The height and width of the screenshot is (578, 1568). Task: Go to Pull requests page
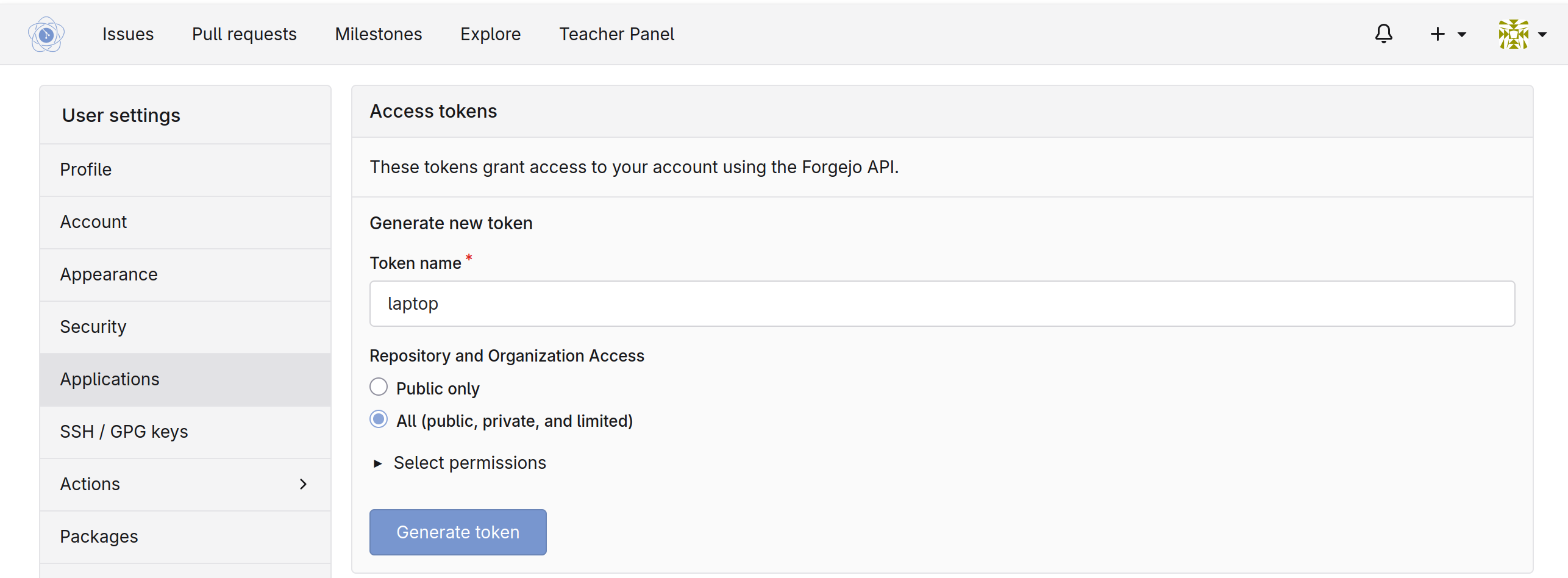pyautogui.click(x=244, y=34)
